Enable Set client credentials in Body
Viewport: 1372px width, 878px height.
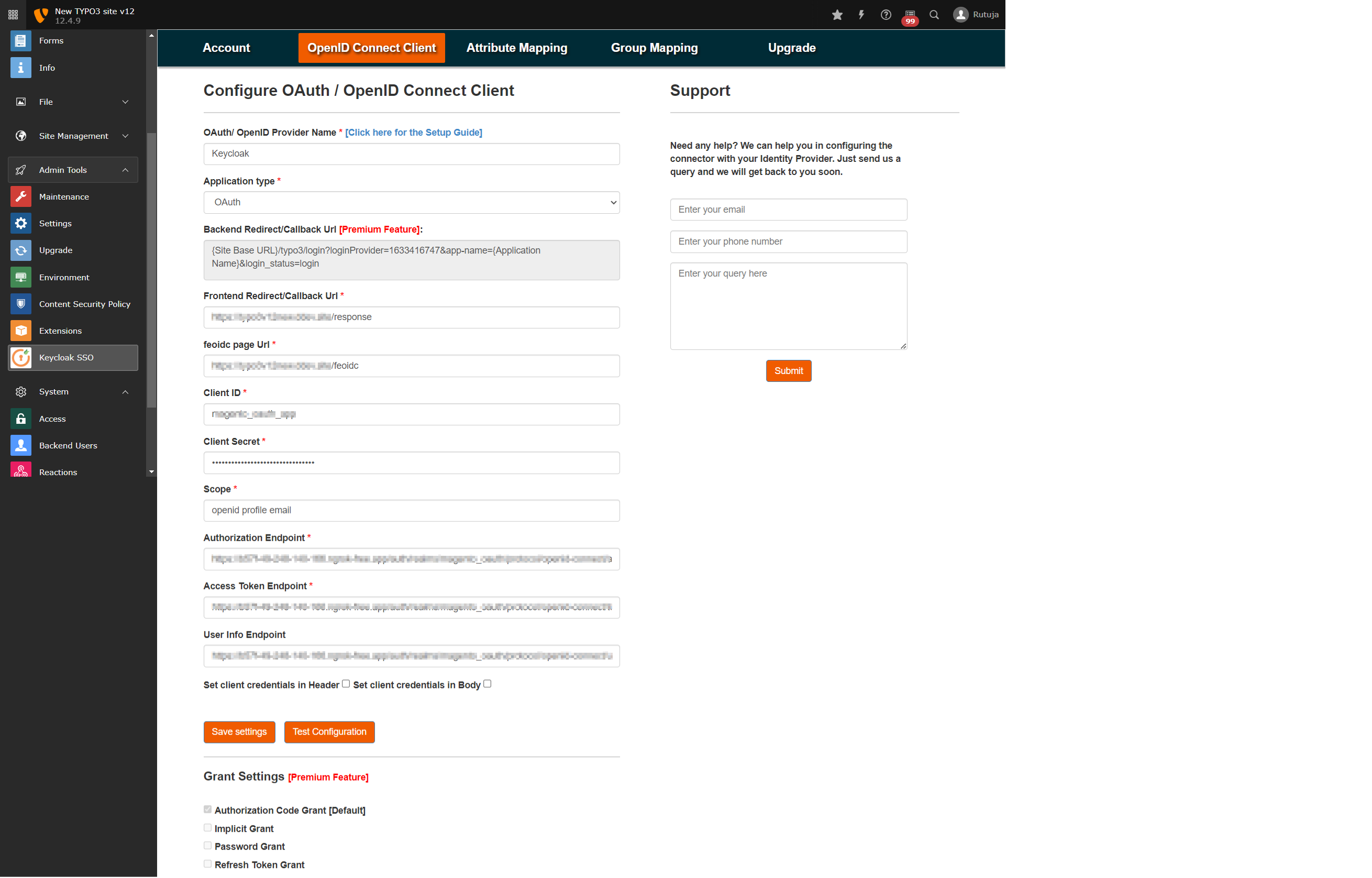click(487, 684)
